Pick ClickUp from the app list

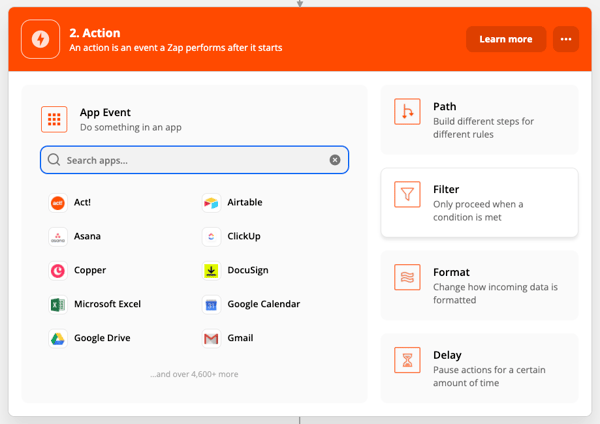(x=244, y=236)
